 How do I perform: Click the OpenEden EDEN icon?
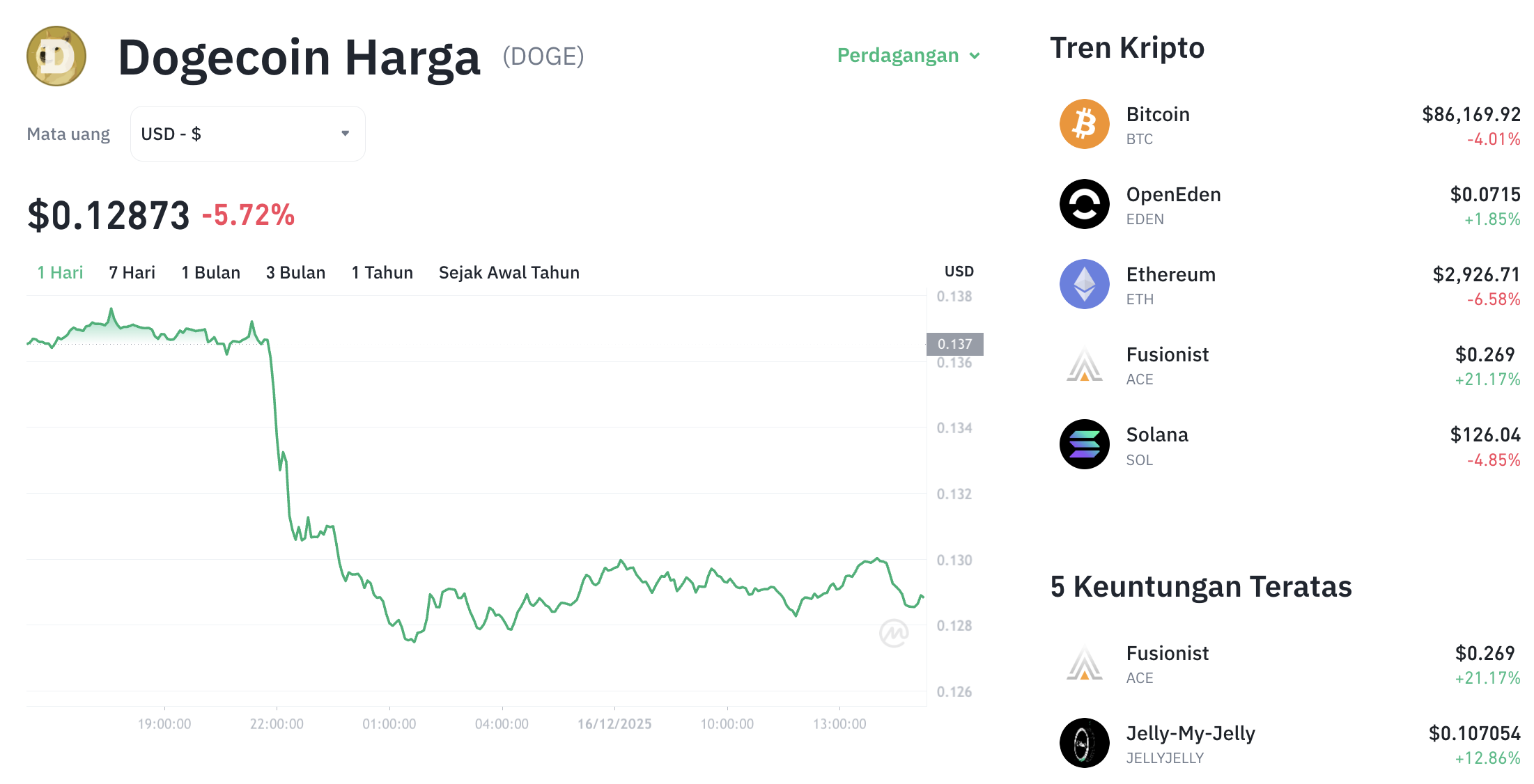(x=1084, y=204)
